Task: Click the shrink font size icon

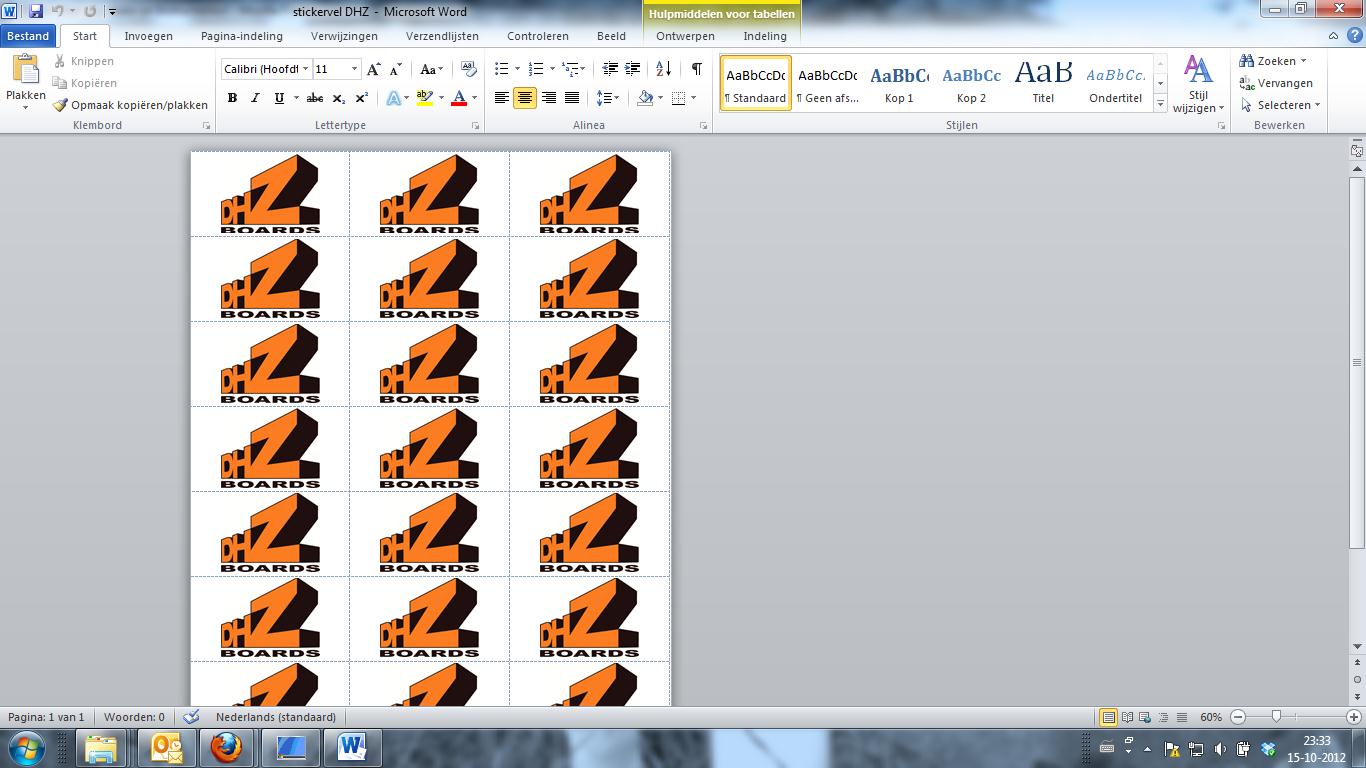Action: pos(395,69)
